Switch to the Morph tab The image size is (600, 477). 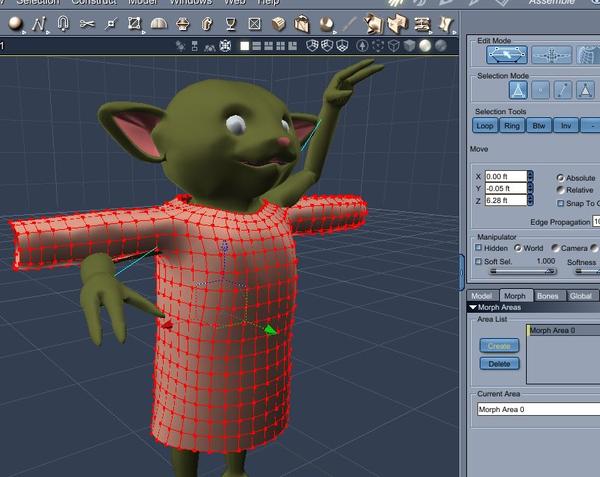pyautogui.click(x=515, y=296)
